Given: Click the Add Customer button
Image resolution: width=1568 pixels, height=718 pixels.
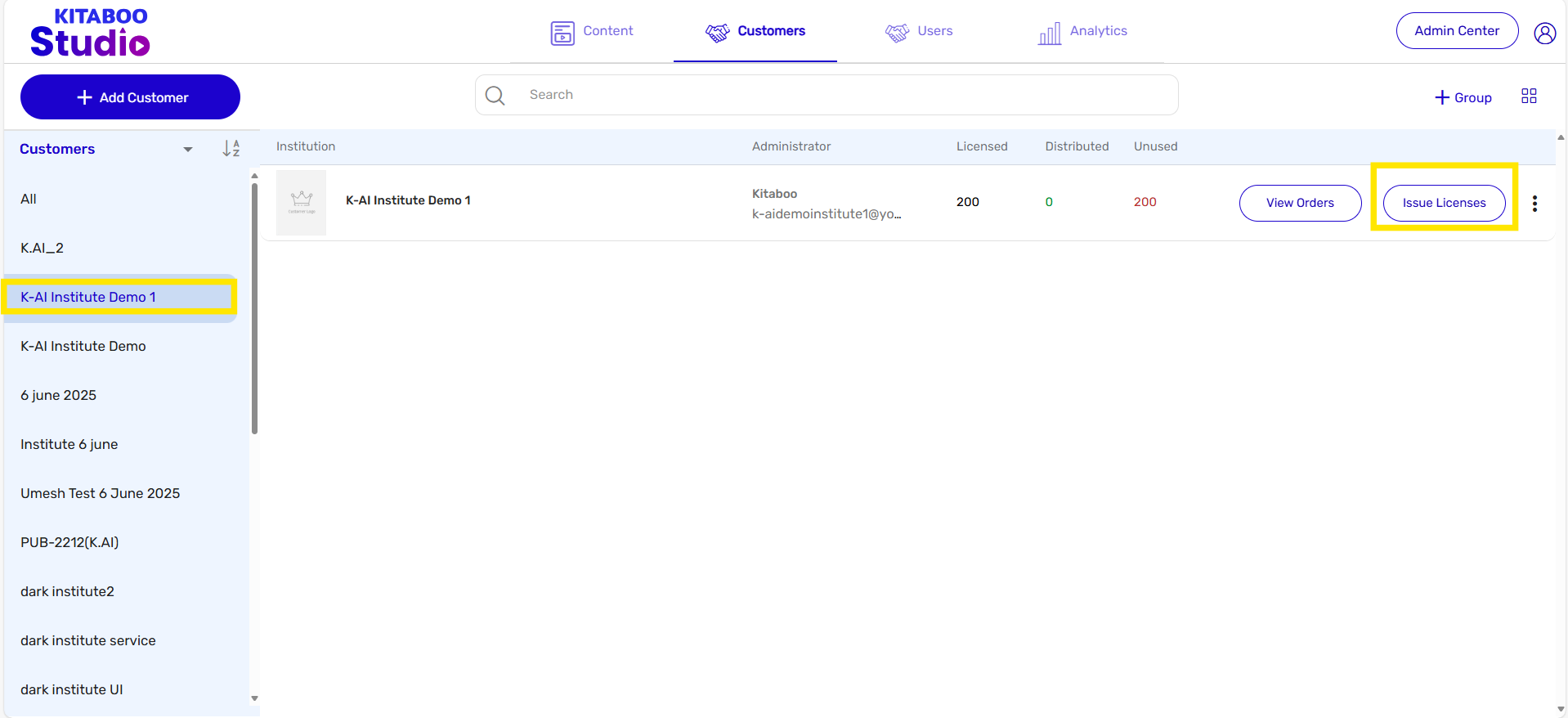Looking at the screenshot, I should 130,97.
